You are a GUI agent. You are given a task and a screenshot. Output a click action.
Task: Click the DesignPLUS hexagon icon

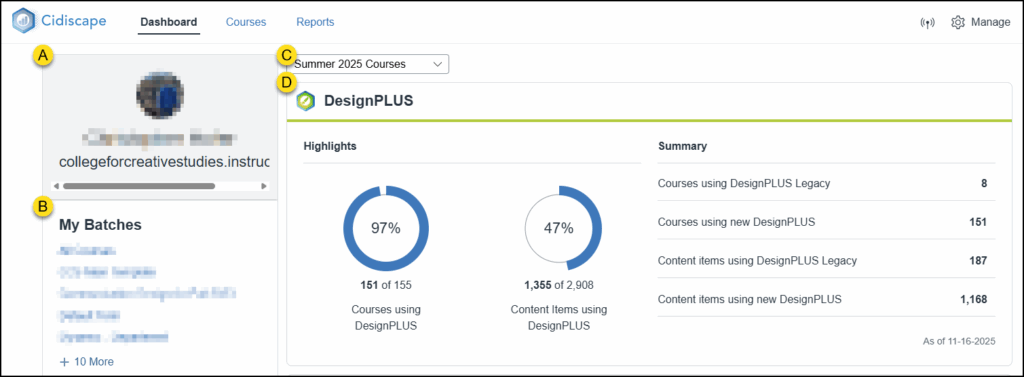coord(305,101)
